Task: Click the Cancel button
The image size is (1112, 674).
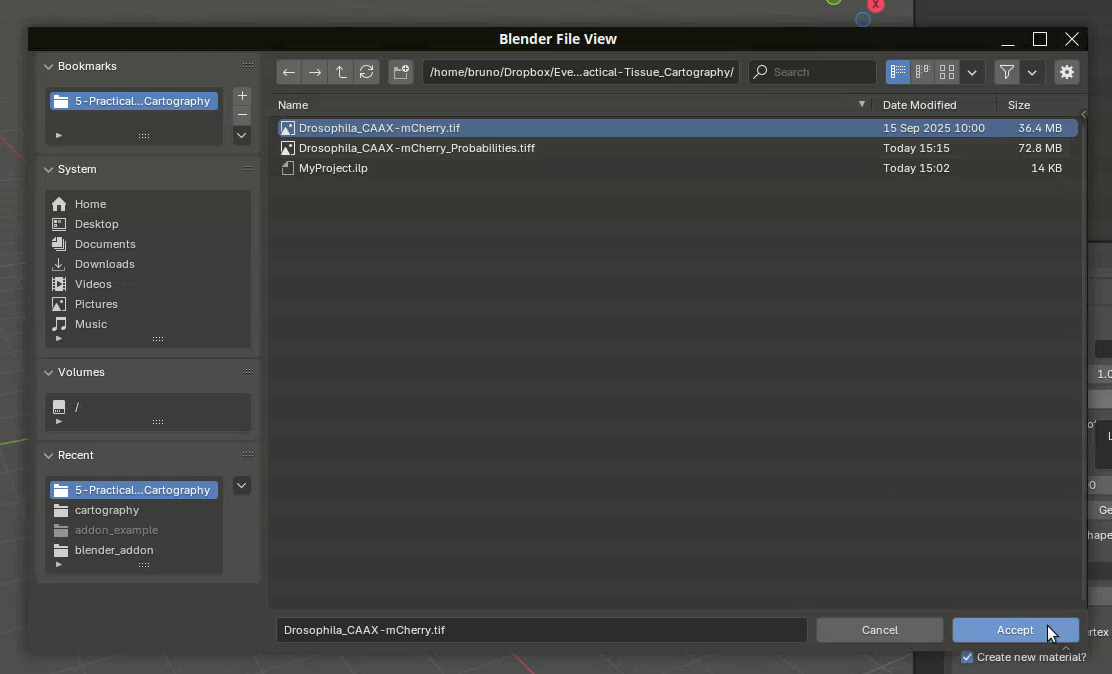Action: [879, 630]
